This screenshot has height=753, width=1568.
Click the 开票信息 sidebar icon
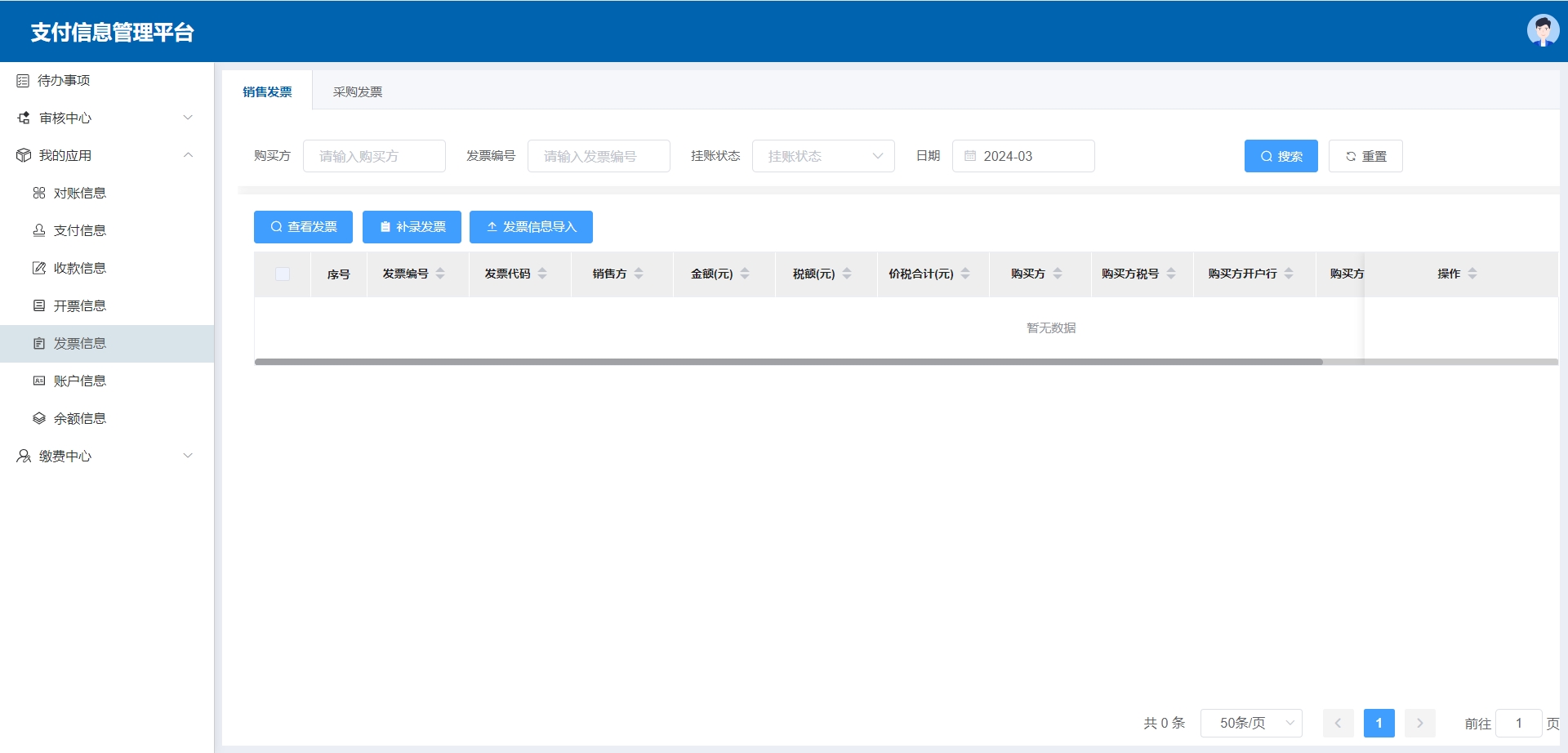tap(39, 306)
